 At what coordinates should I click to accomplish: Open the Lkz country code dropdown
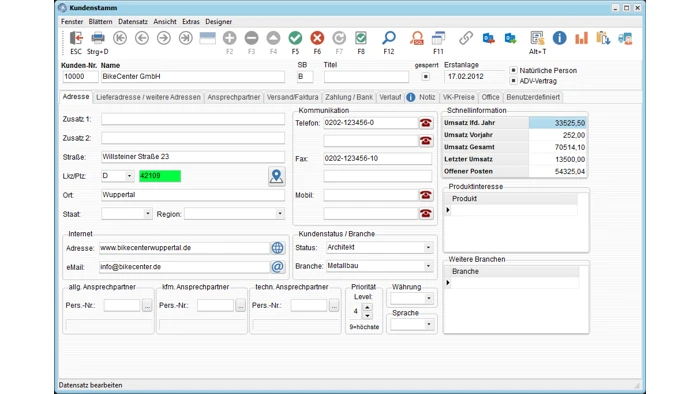click(129, 176)
